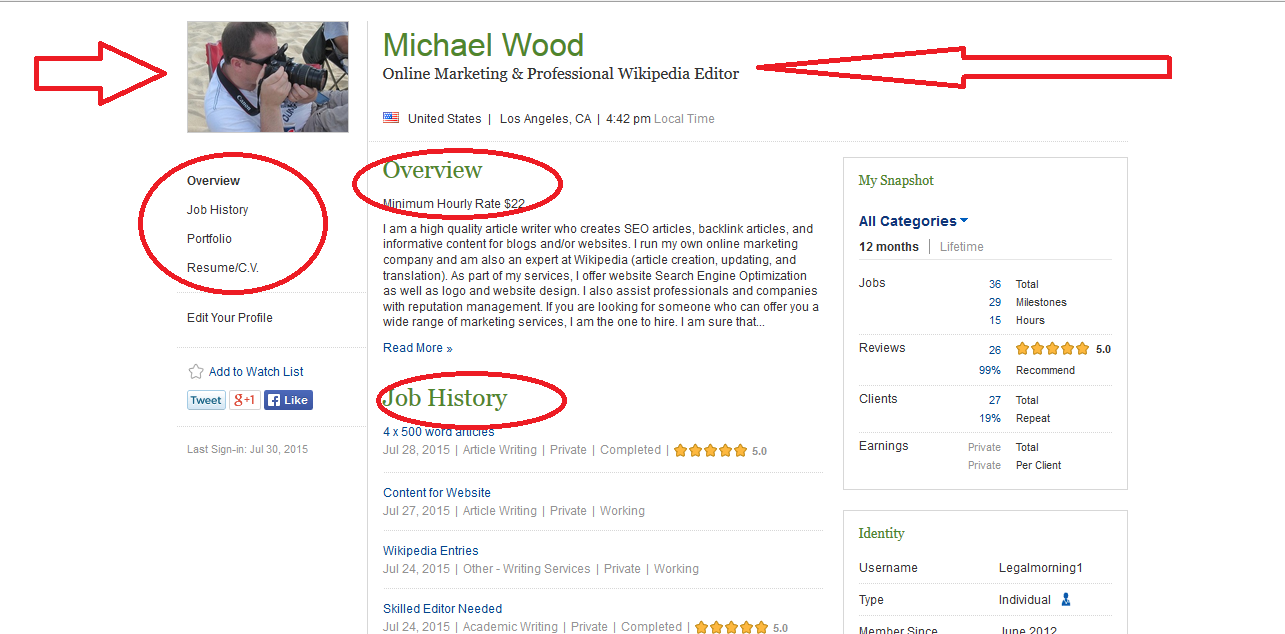This screenshot has width=1285, height=634.
Task: Click the Minimum Hourly Rate $22 text
Action: point(454,204)
